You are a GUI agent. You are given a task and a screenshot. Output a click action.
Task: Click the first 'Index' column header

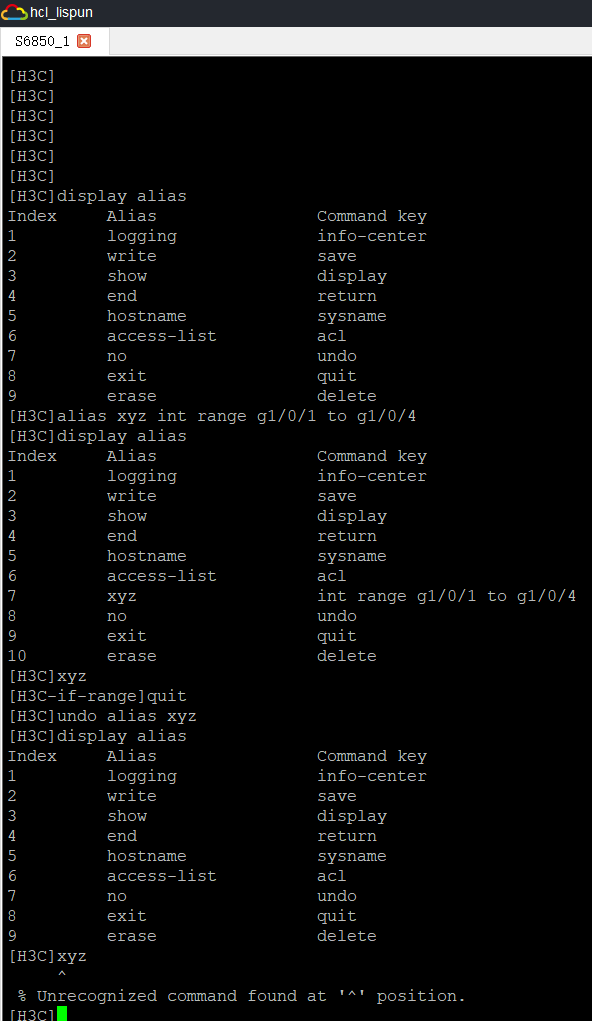(x=33, y=216)
